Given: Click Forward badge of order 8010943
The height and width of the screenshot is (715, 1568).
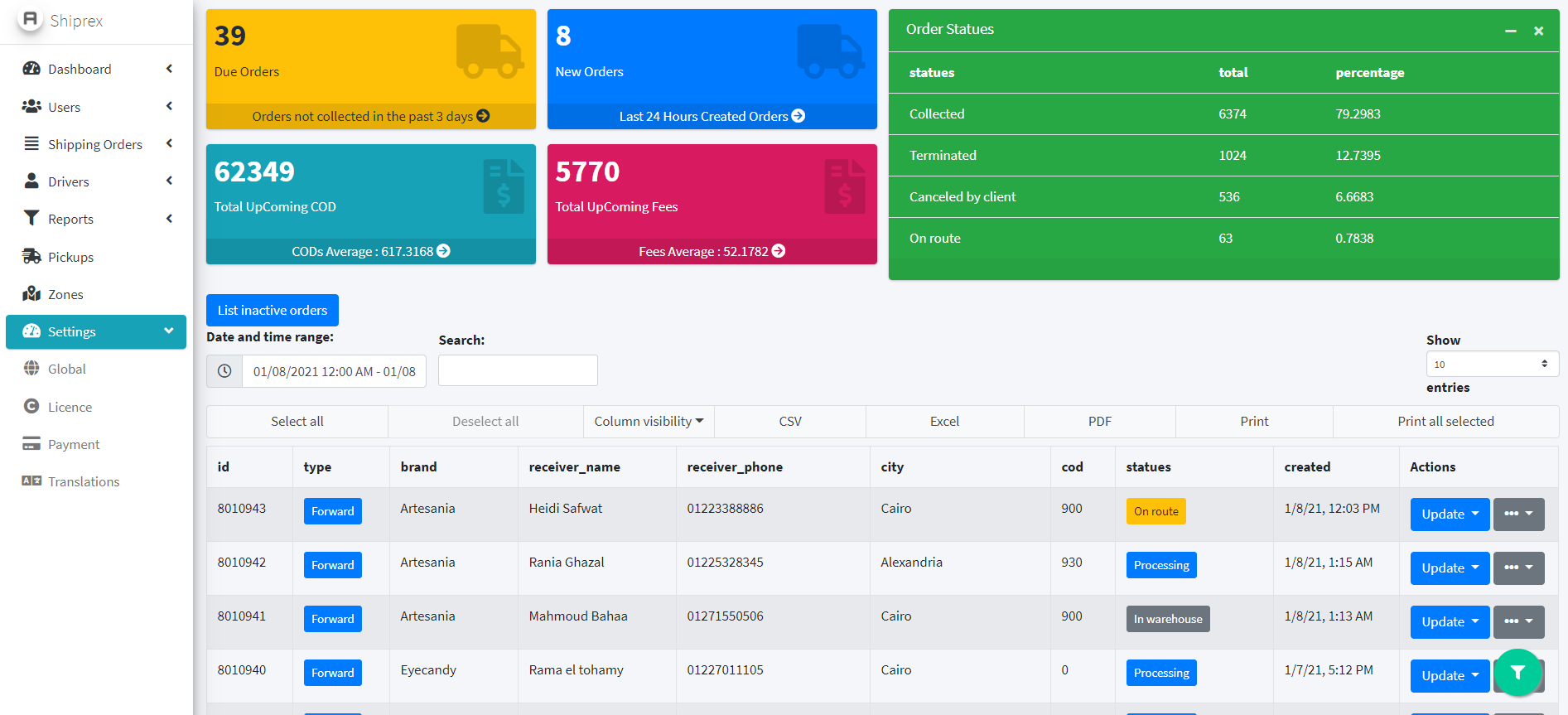Looking at the screenshot, I should pyautogui.click(x=332, y=511).
